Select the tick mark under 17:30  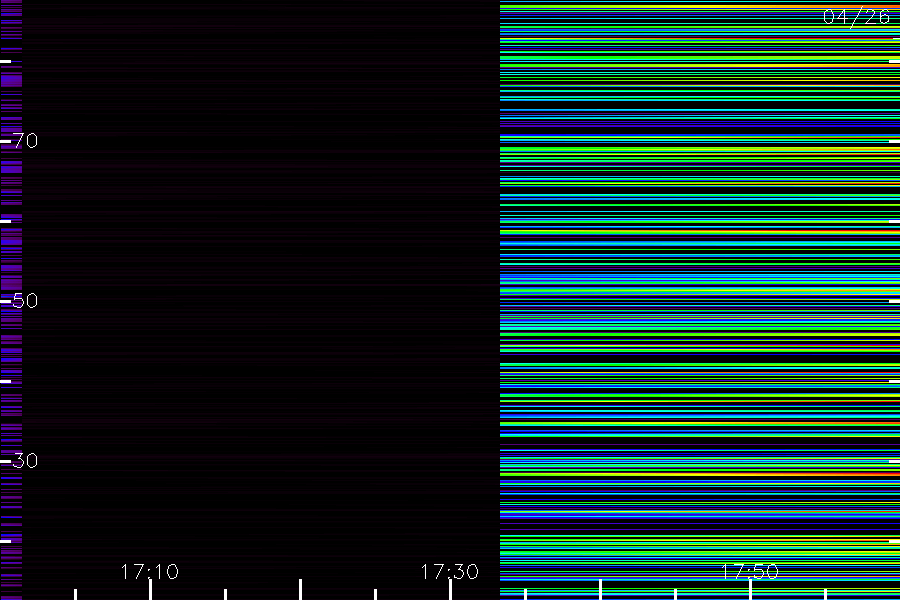click(450, 590)
